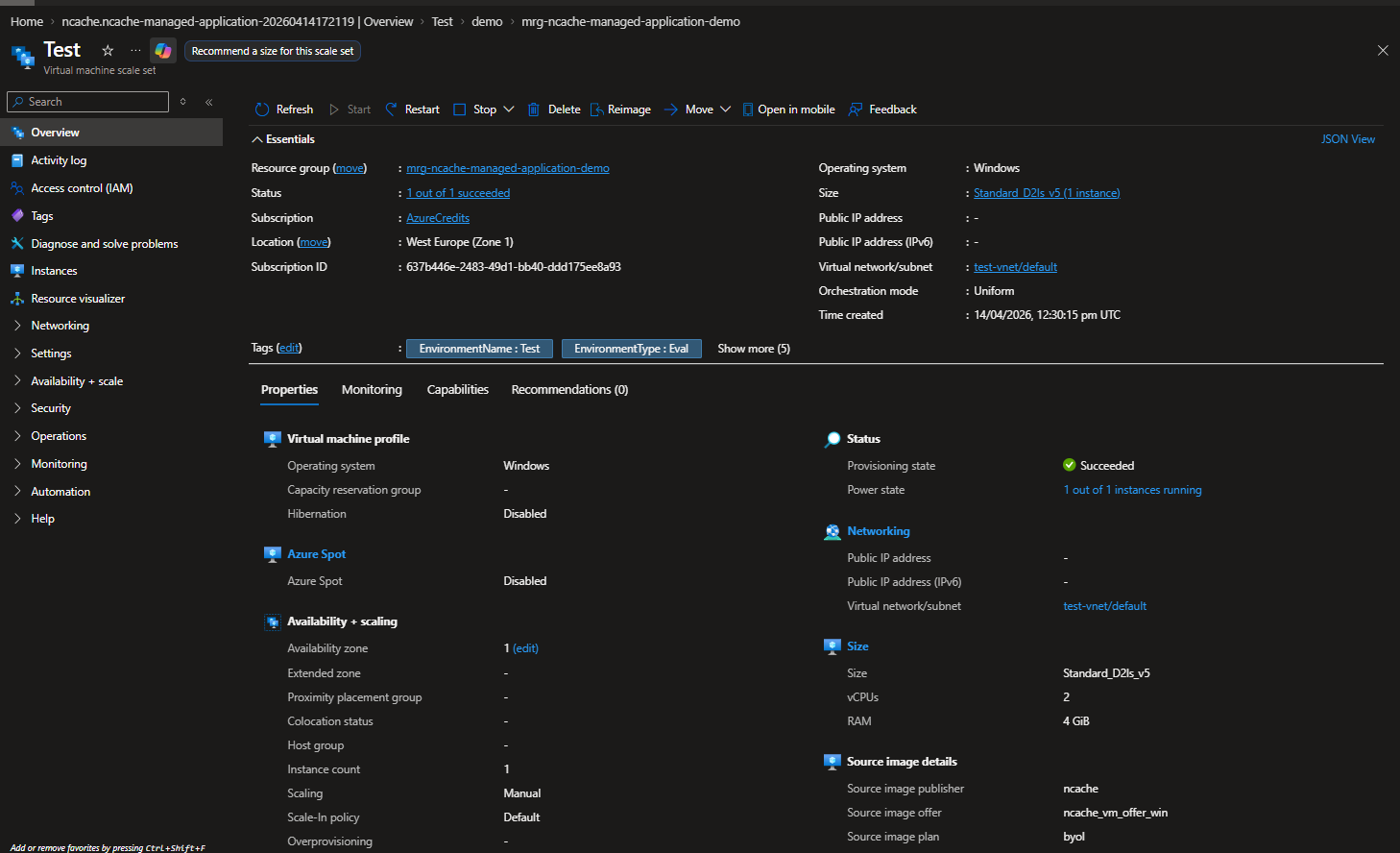1400x853 pixels.
Task: Click move link beside Resource group
Action: 350,168
